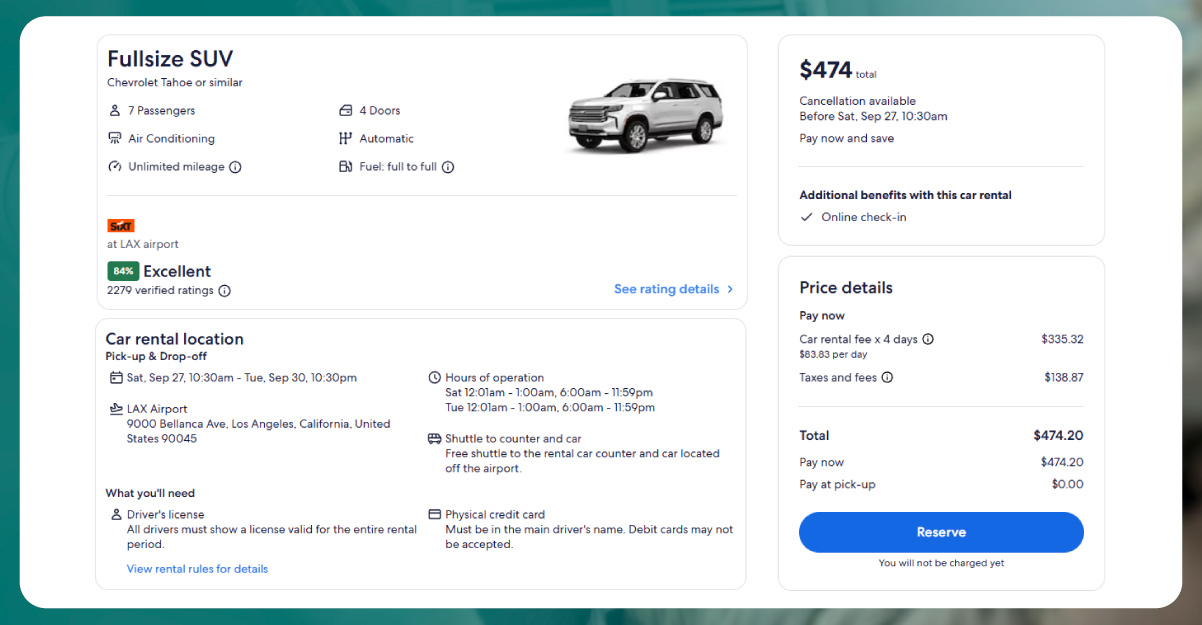Click the verified ratings info icon
The height and width of the screenshot is (625, 1202).
[225, 291]
